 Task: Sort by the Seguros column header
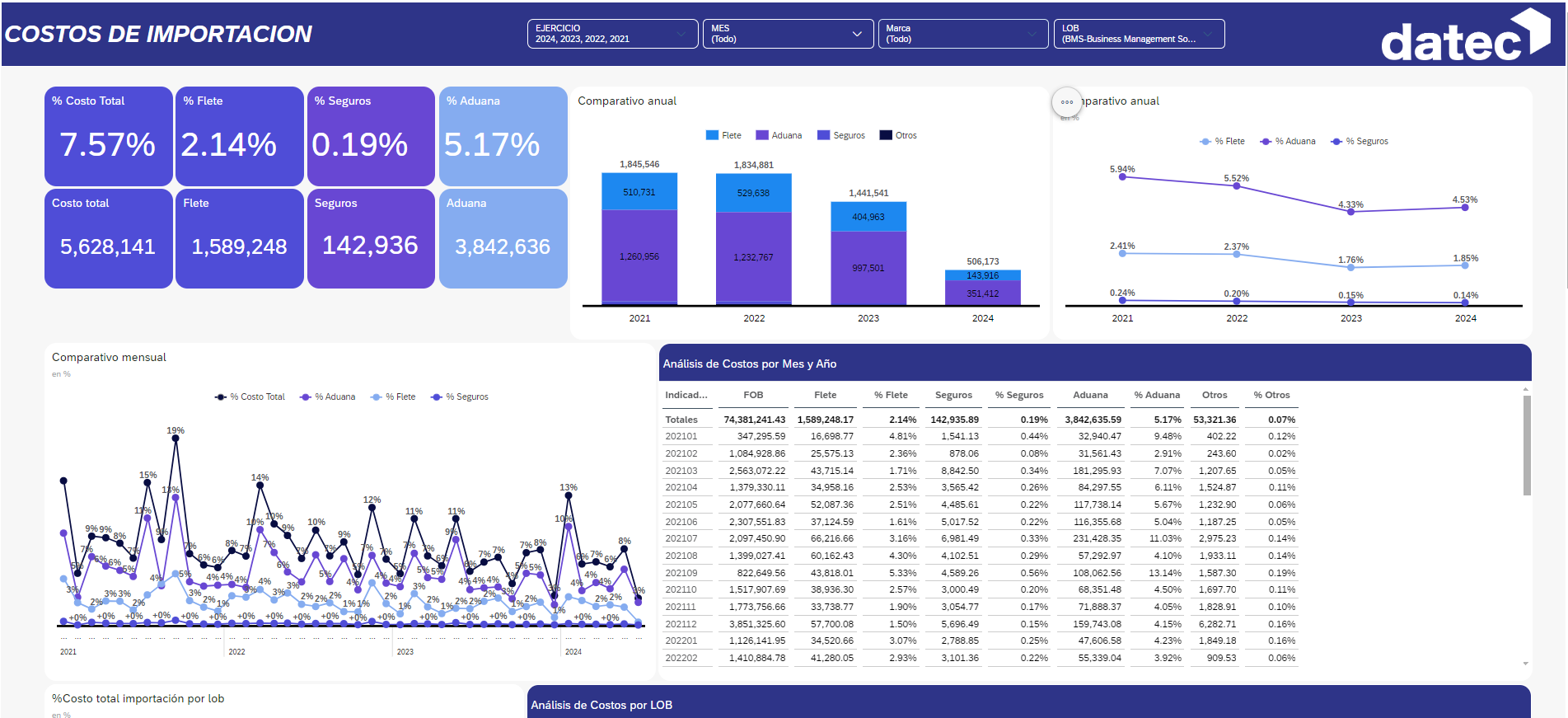pos(953,395)
